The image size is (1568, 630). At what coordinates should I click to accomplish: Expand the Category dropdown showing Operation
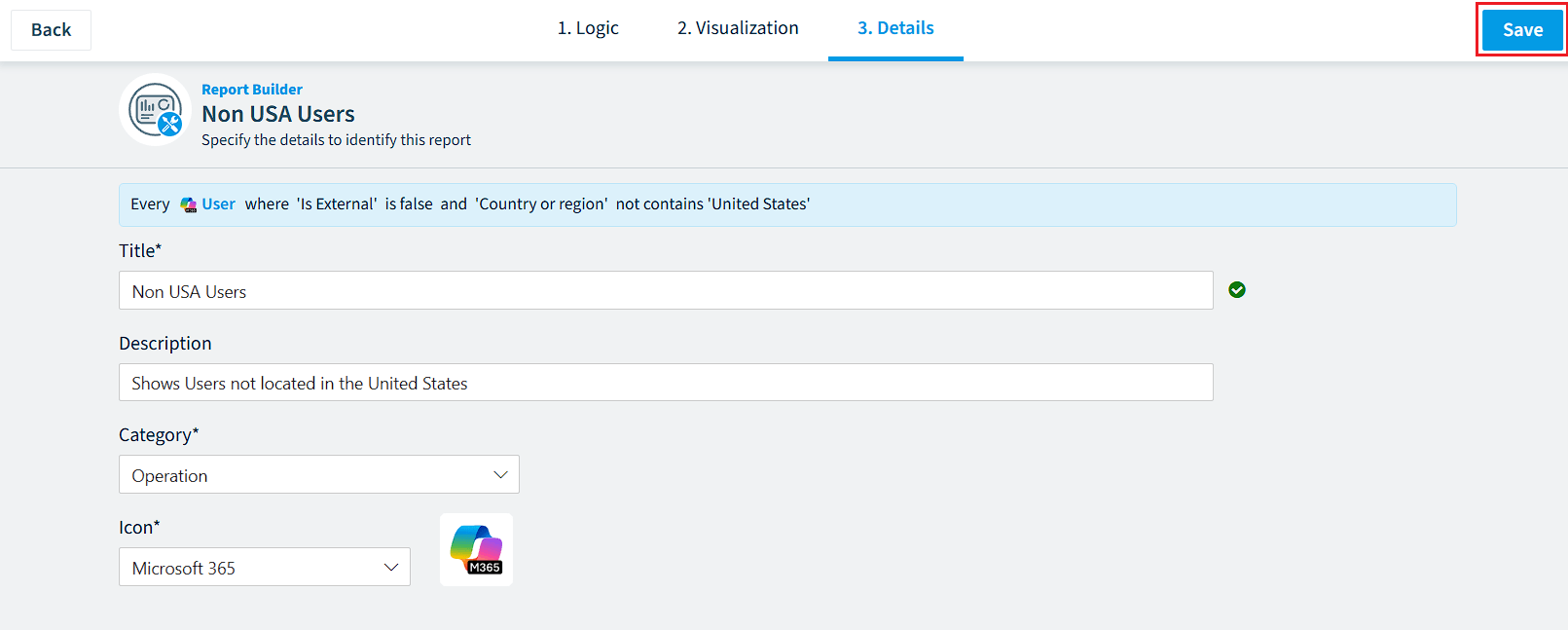pyautogui.click(x=319, y=474)
